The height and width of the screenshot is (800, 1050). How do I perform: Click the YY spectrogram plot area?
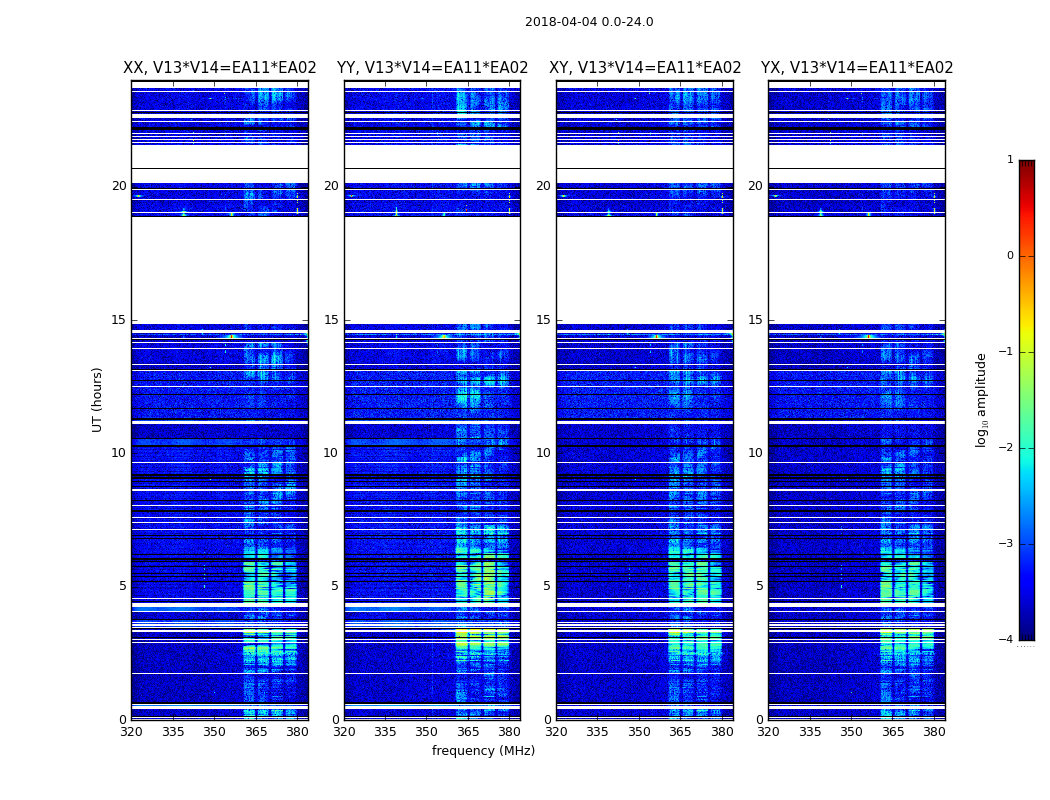[x=433, y=400]
